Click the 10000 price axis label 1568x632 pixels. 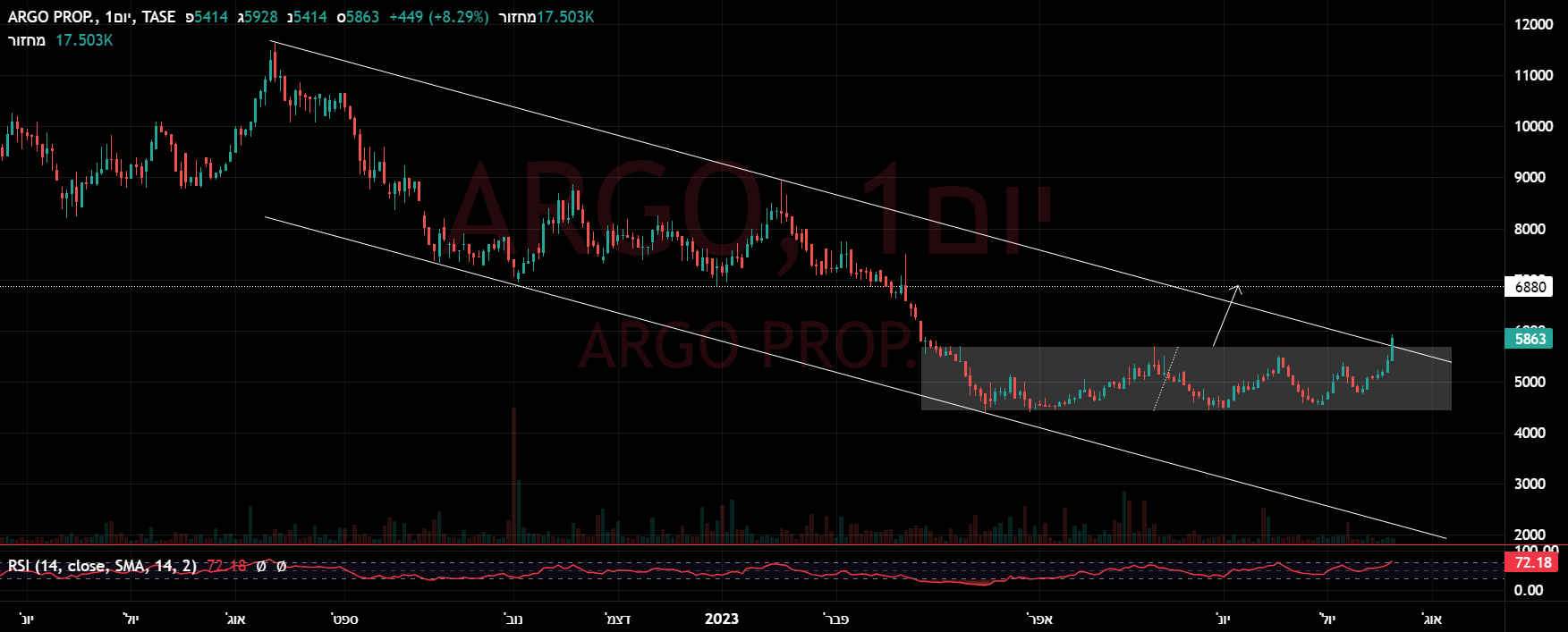click(x=1534, y=126)
